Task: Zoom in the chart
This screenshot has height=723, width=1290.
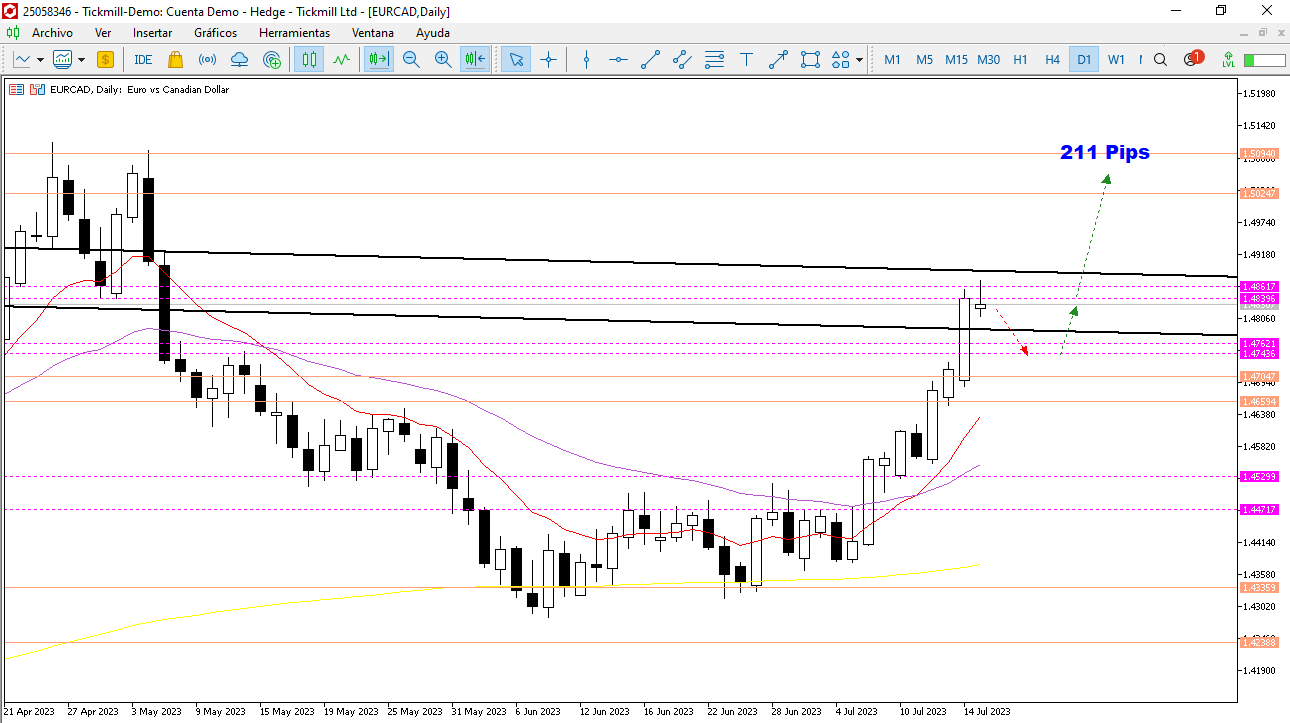Action: click(x=443, y=59)
